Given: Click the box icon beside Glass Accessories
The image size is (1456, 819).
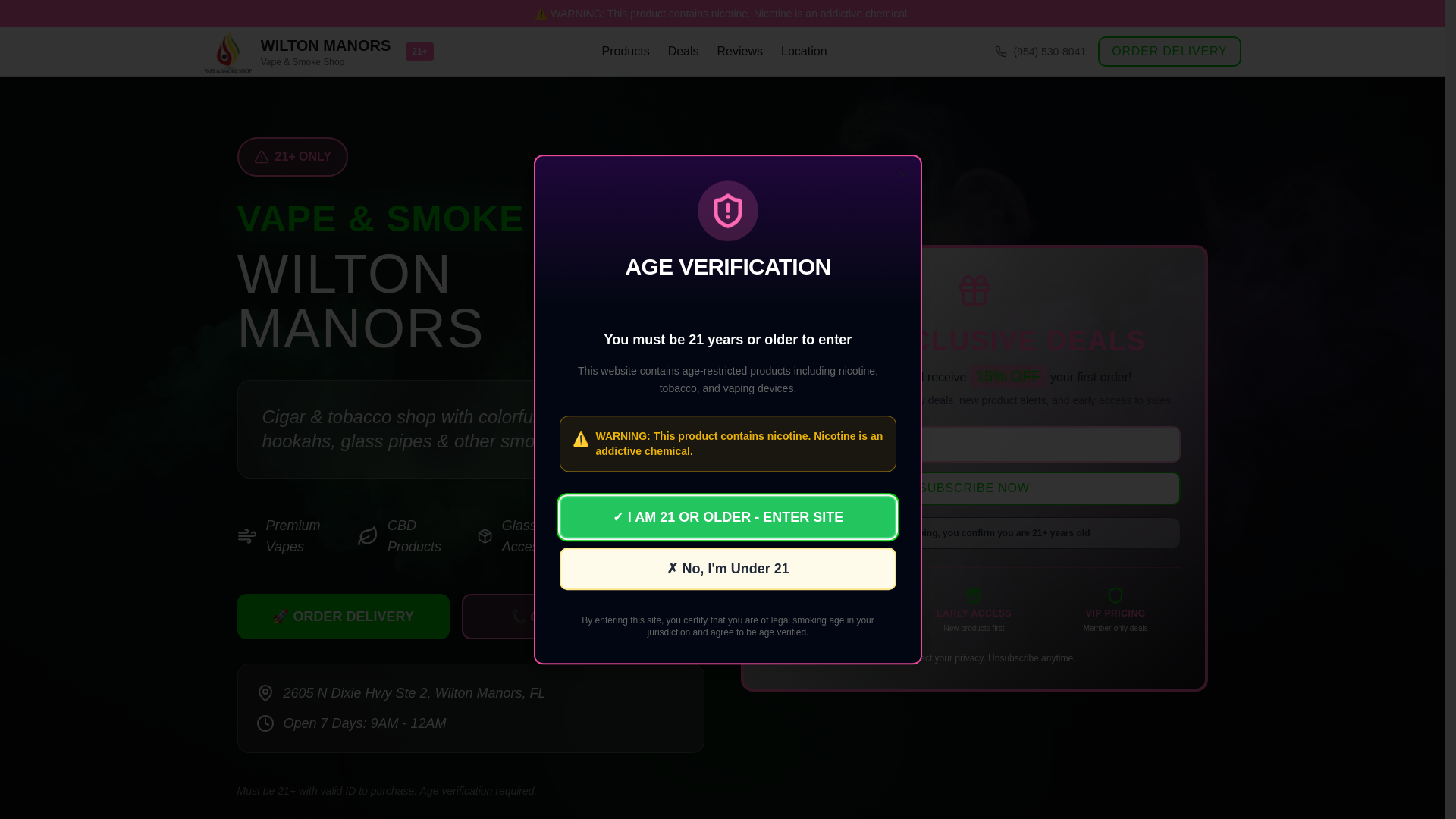Looking at the screenshot, I should point(485,536).
